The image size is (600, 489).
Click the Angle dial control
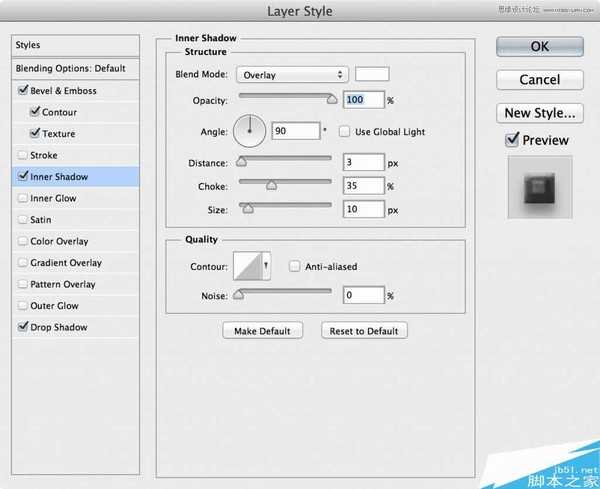tap(250, 130)
